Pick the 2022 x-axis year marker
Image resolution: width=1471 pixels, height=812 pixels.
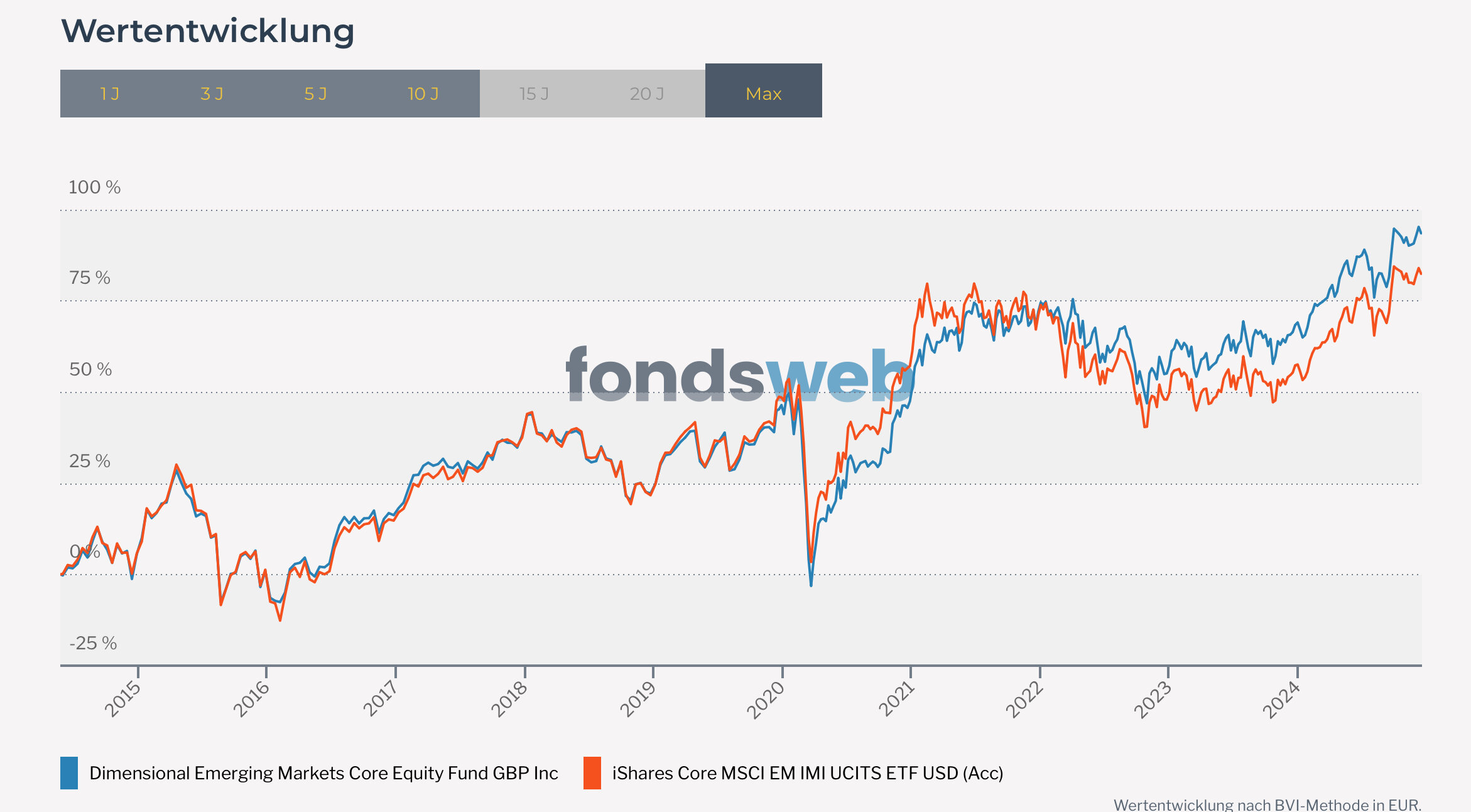click(x=1024, y=700)
